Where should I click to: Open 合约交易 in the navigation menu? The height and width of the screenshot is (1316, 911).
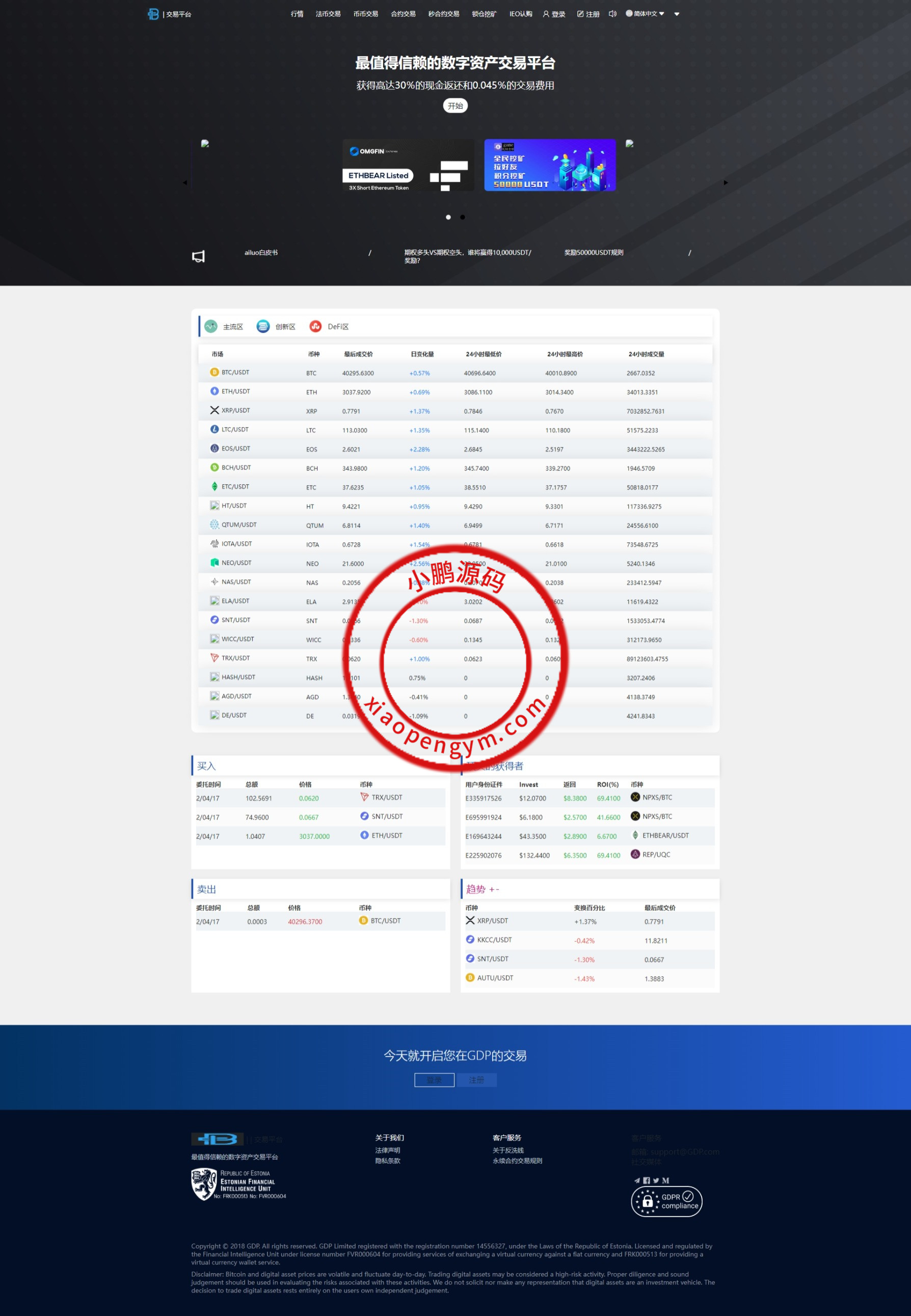click(403, 14)
